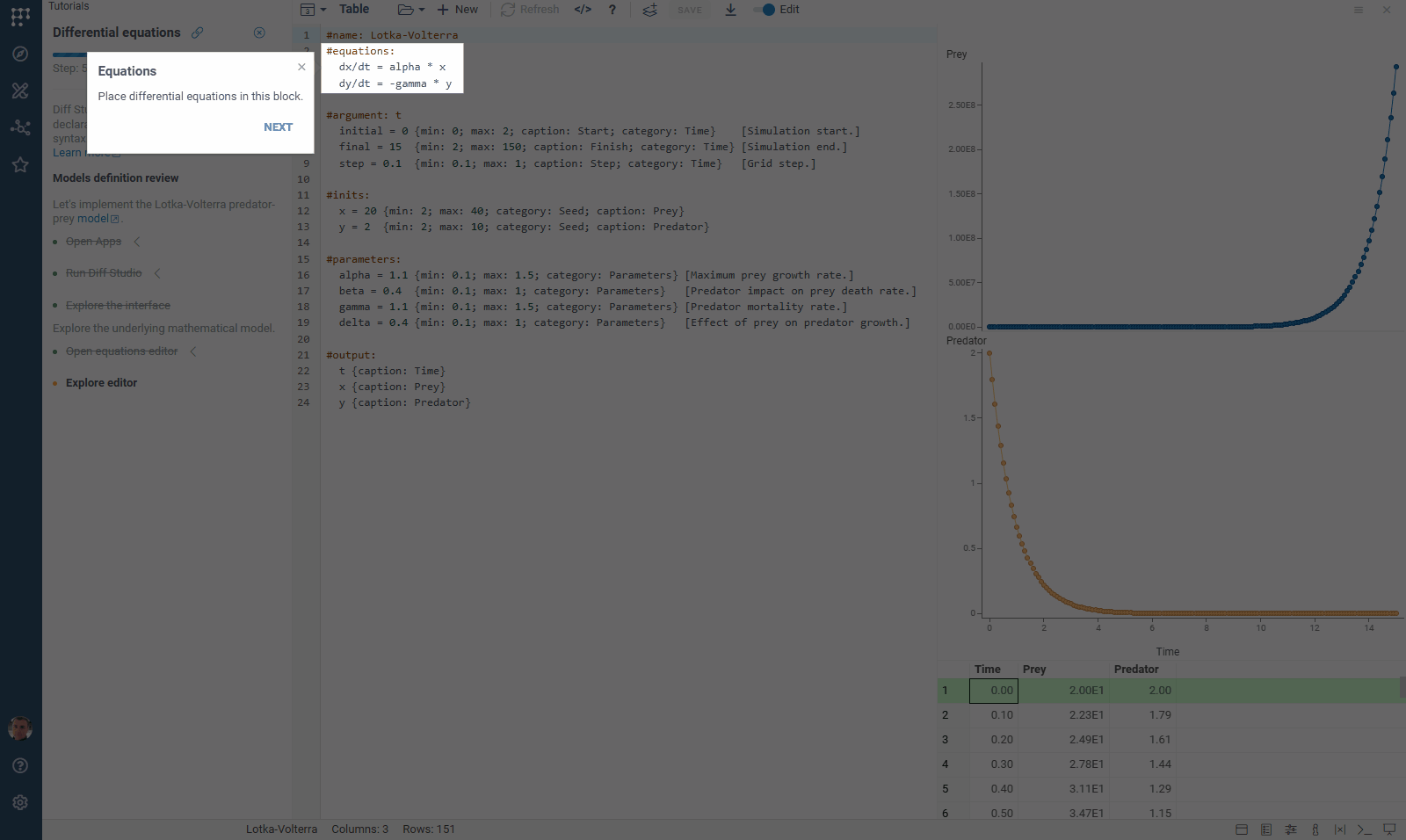
Task: Toggle the Edit switch off
Action: coord(765,10)
